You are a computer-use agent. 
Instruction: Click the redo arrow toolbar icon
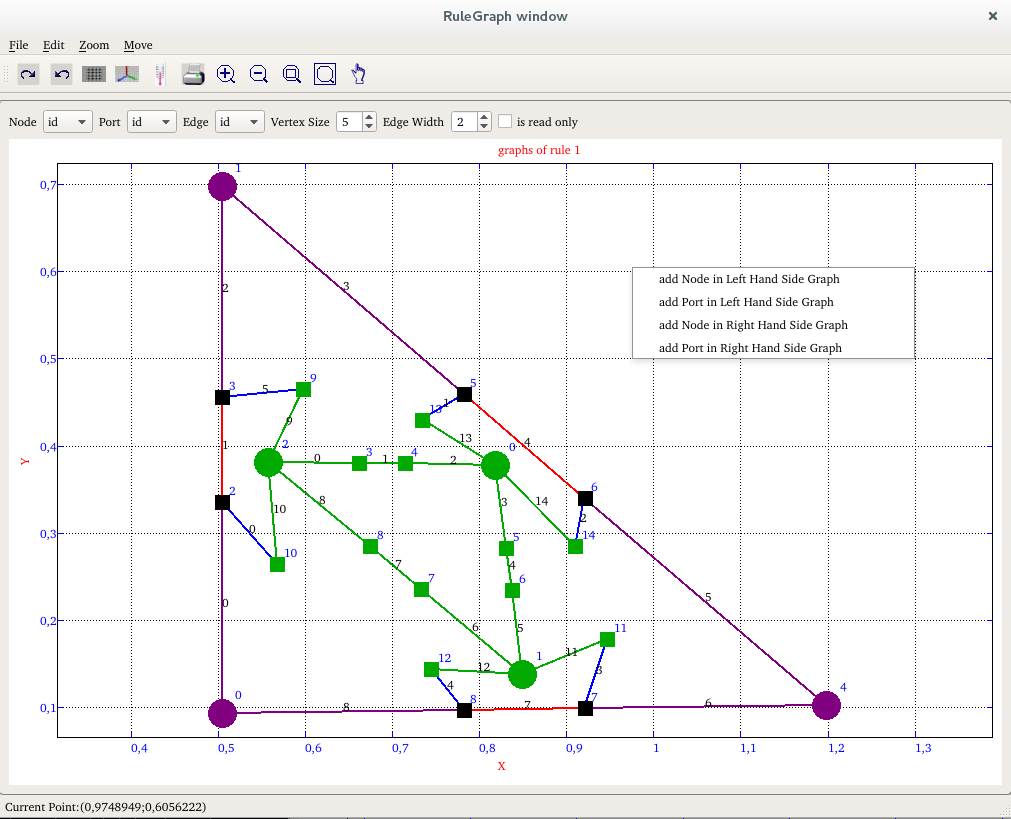[28, 74]
